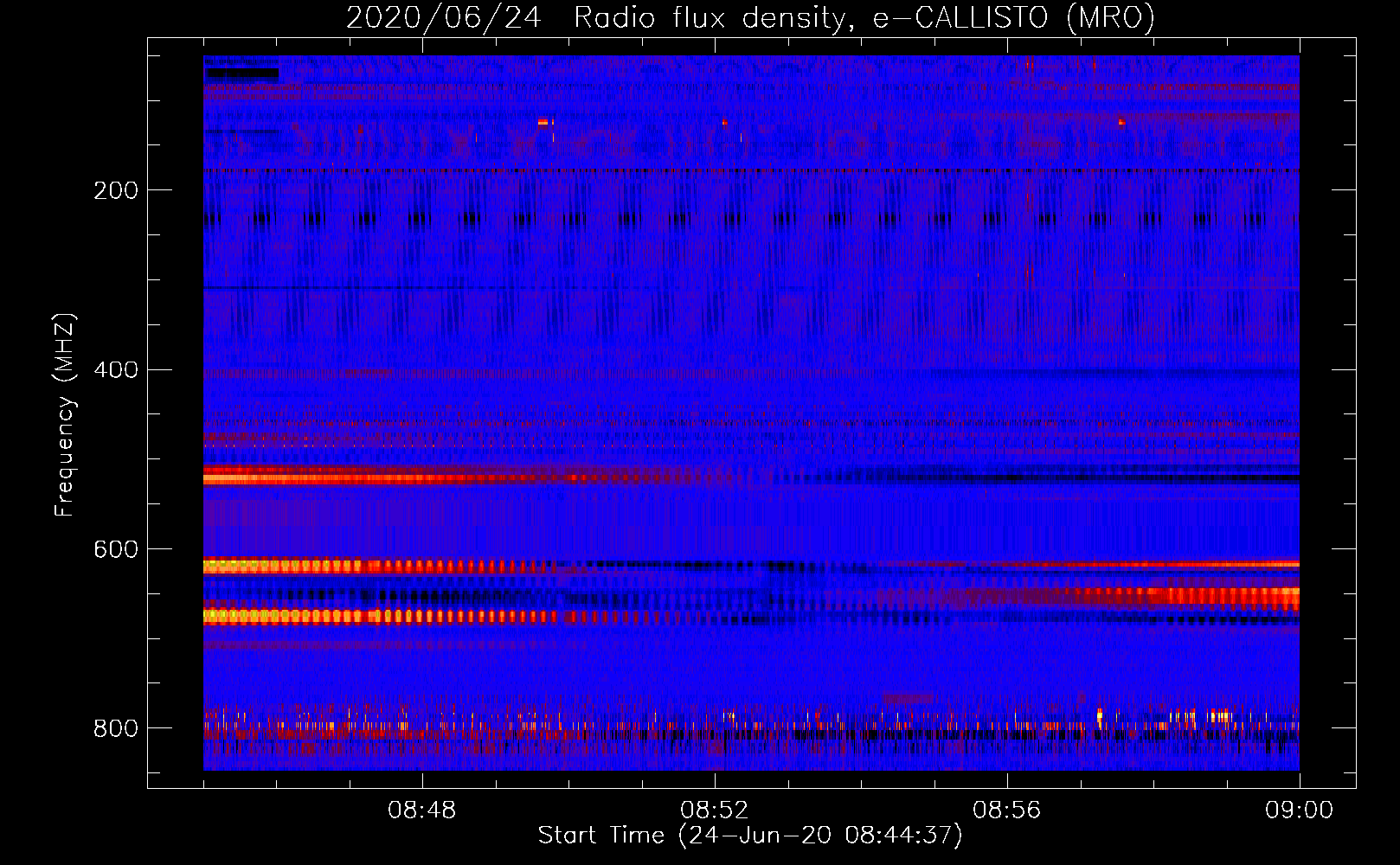Viewport: 1400px width, 865px height.
Task: Click the 200 MHz frequency tick label
Action: click(116, 190)
